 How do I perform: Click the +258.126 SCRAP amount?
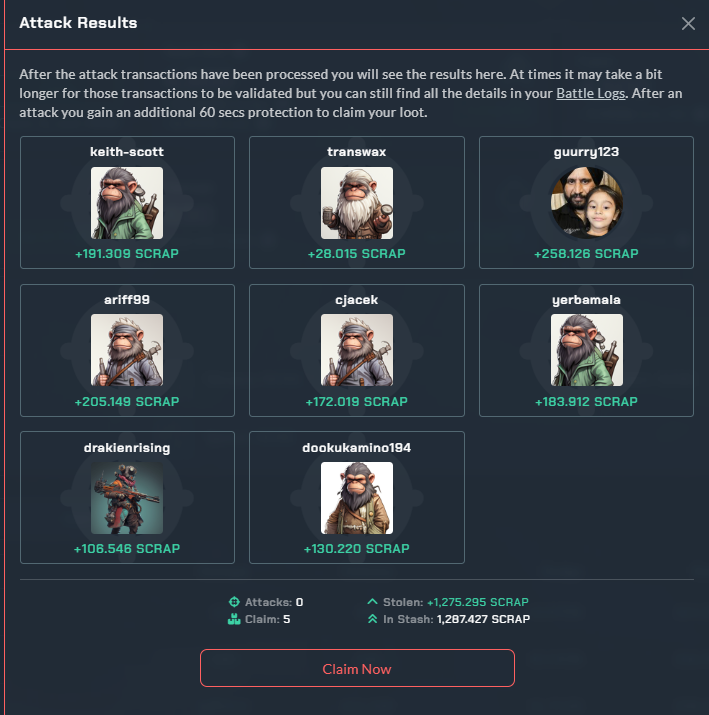(586, 254)
